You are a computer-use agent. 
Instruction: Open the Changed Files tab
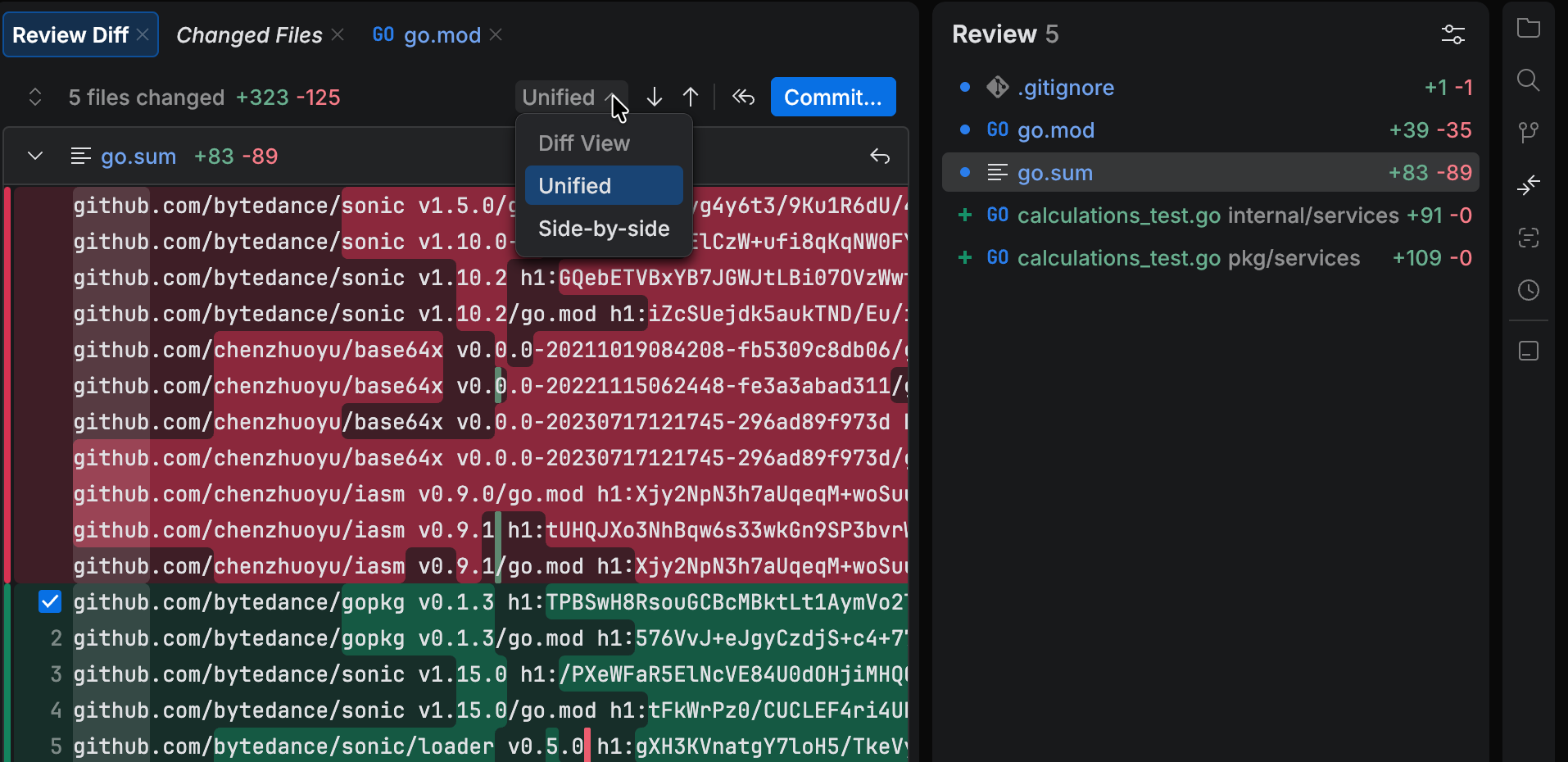click(249, 35)
